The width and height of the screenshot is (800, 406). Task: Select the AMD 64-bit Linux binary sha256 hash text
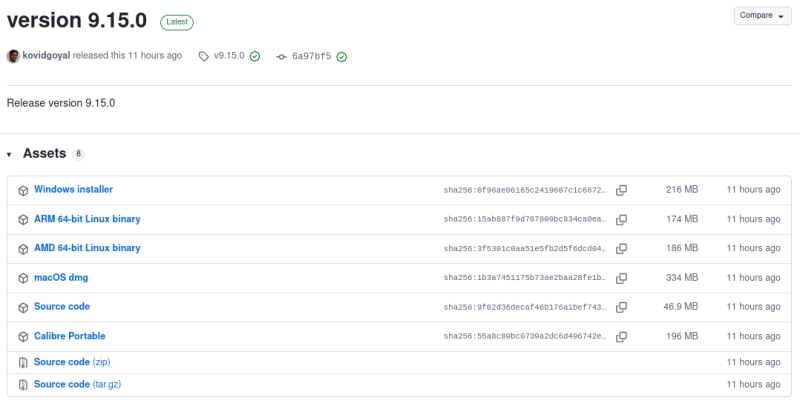525,249
